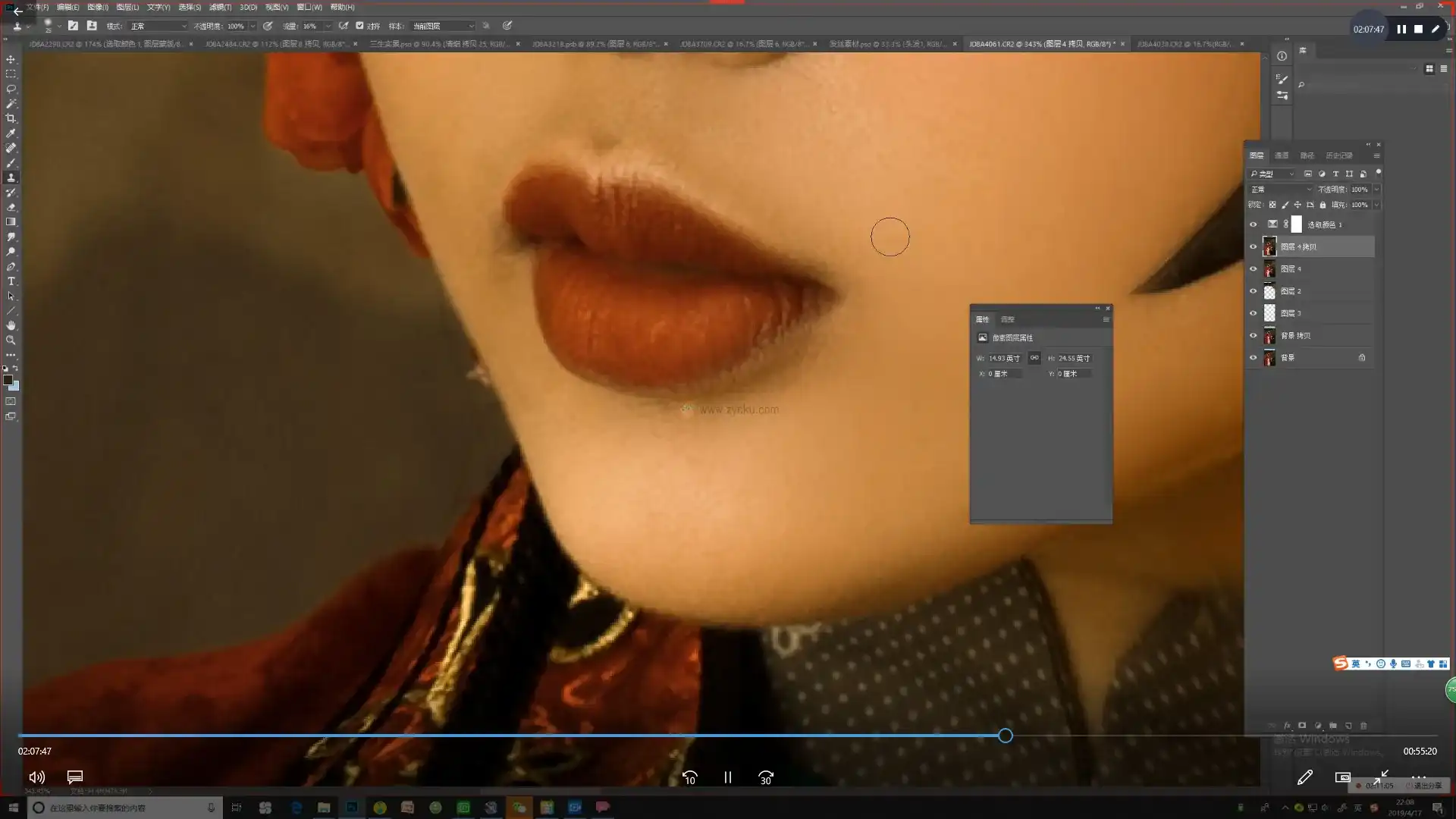
Task: Hide the 图层 4 拷贝 layer
Action: [x=1253, y=246]
